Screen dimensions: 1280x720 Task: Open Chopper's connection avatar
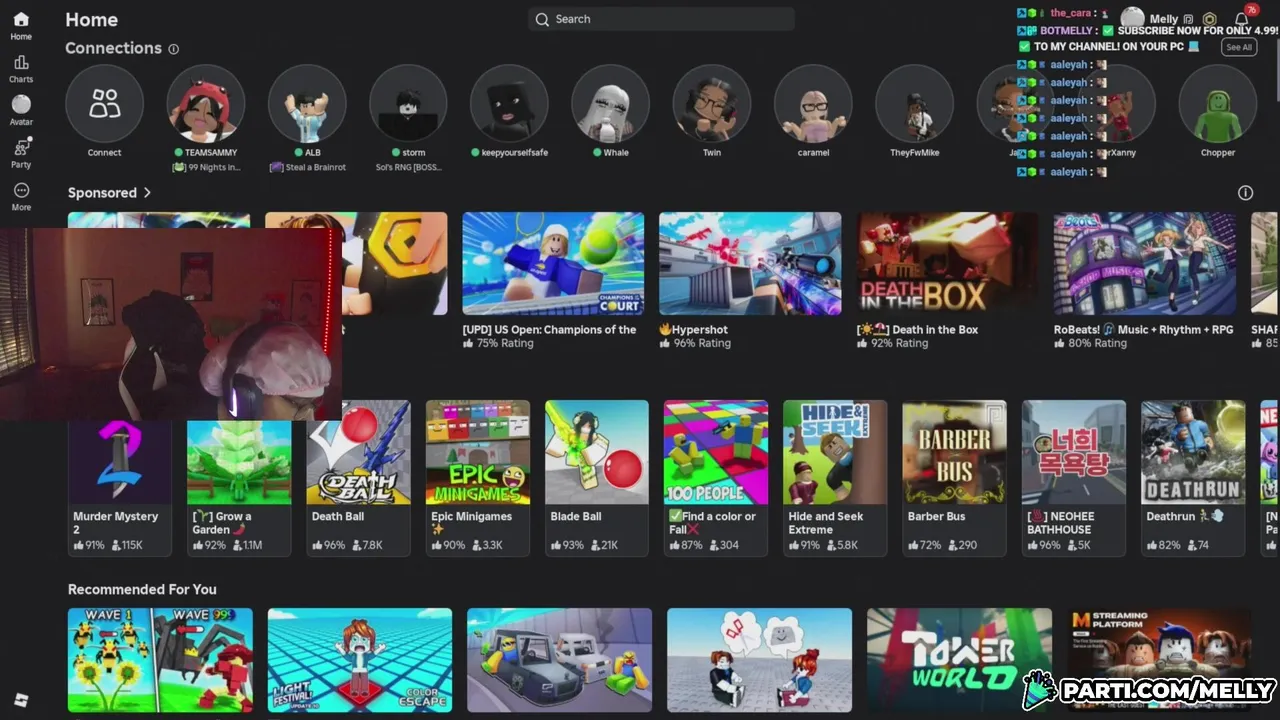[1217, 104]
